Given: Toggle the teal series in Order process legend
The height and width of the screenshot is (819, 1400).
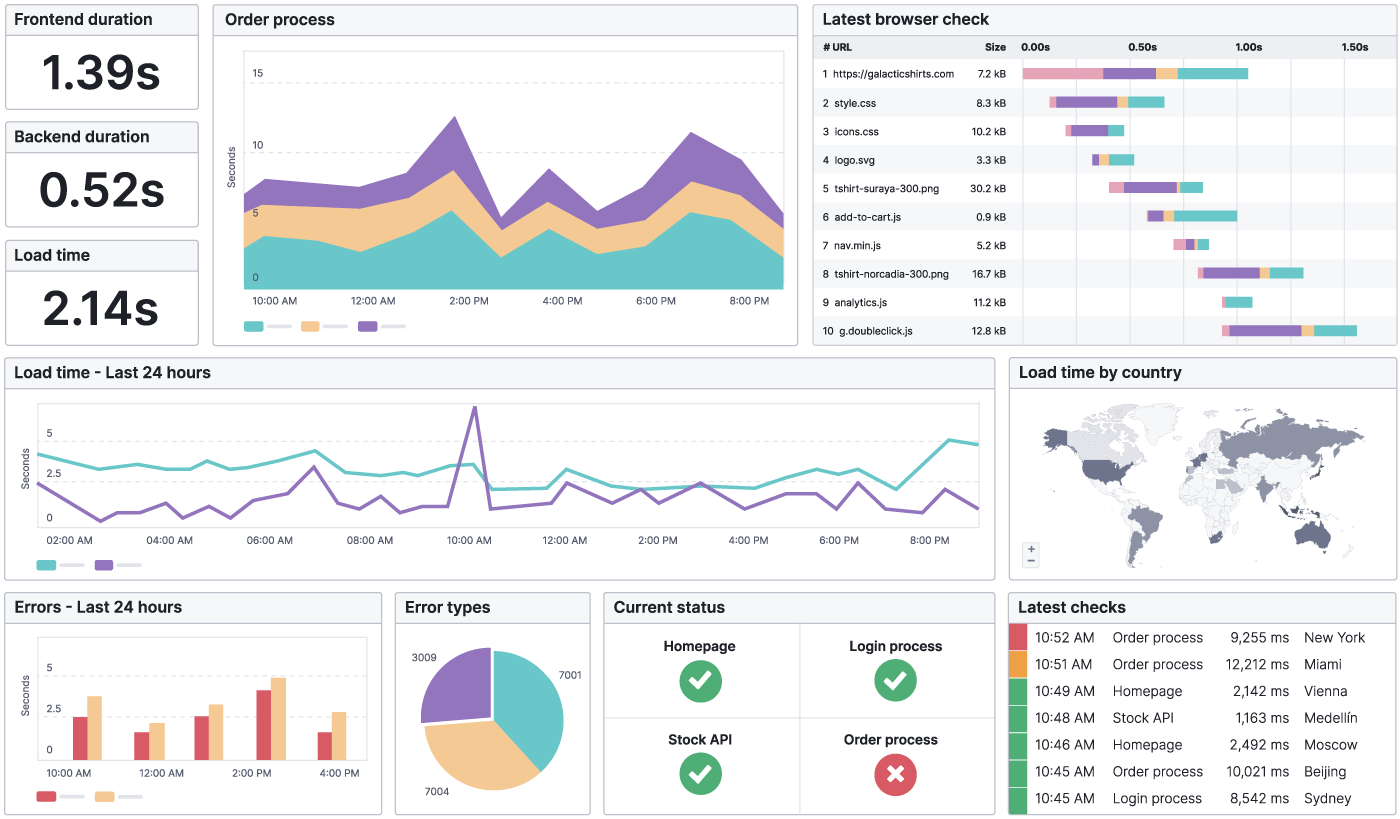Looking at the screenshot, I should (x=253, y=325).
